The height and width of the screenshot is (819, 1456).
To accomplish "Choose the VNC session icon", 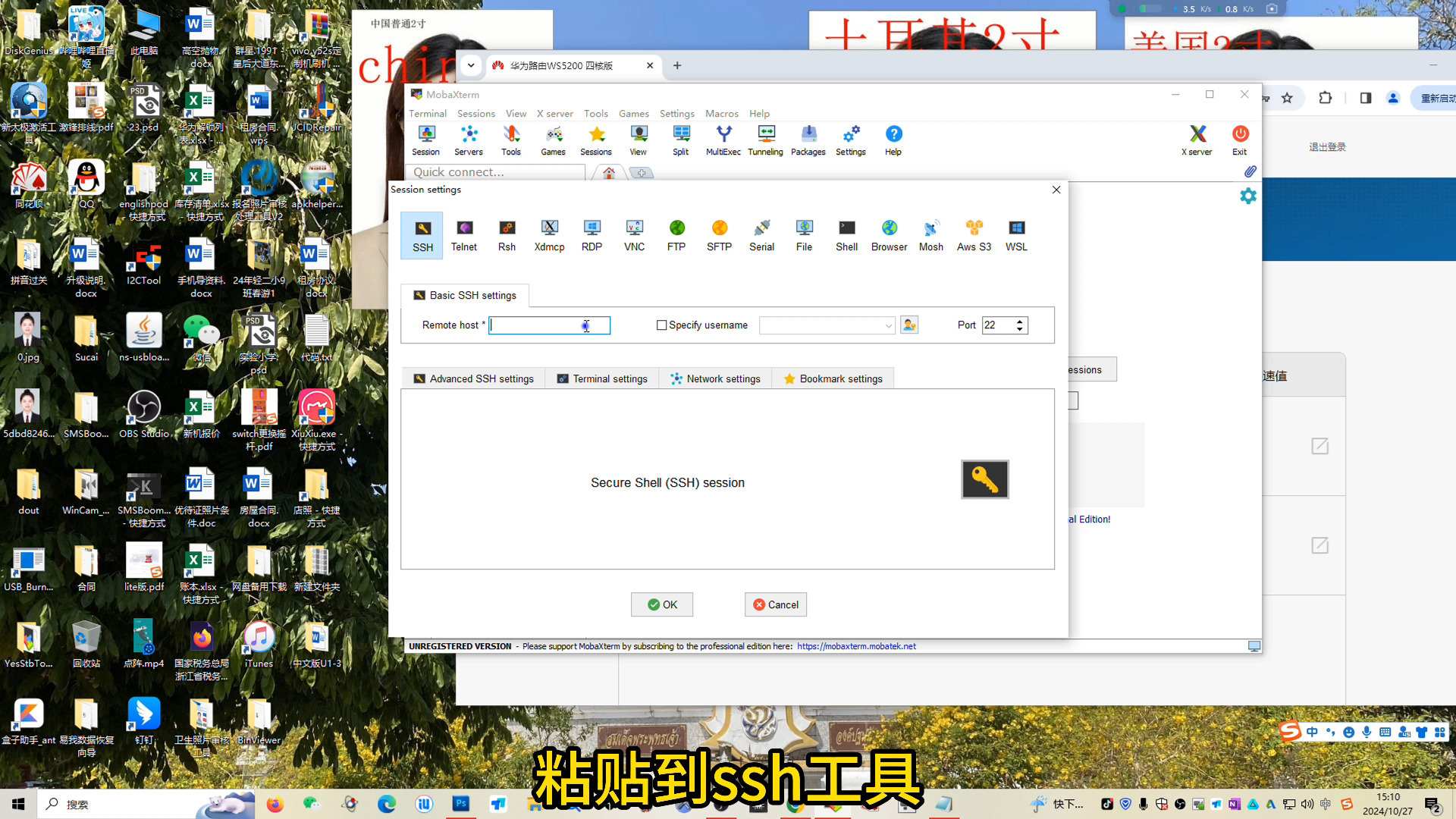I will pos(634,235).
